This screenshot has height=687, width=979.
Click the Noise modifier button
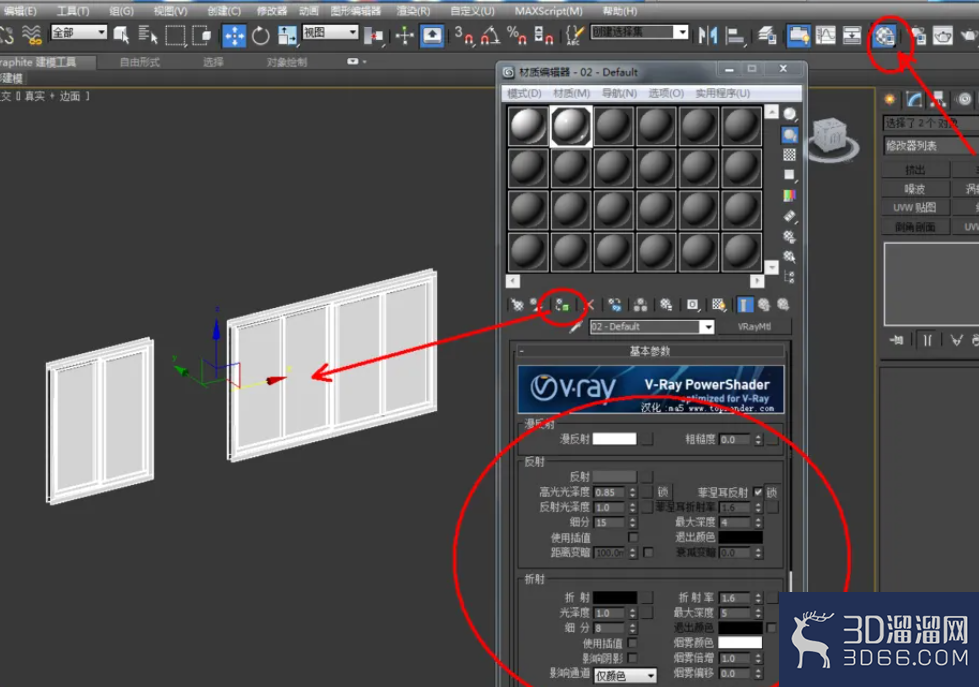915,189
